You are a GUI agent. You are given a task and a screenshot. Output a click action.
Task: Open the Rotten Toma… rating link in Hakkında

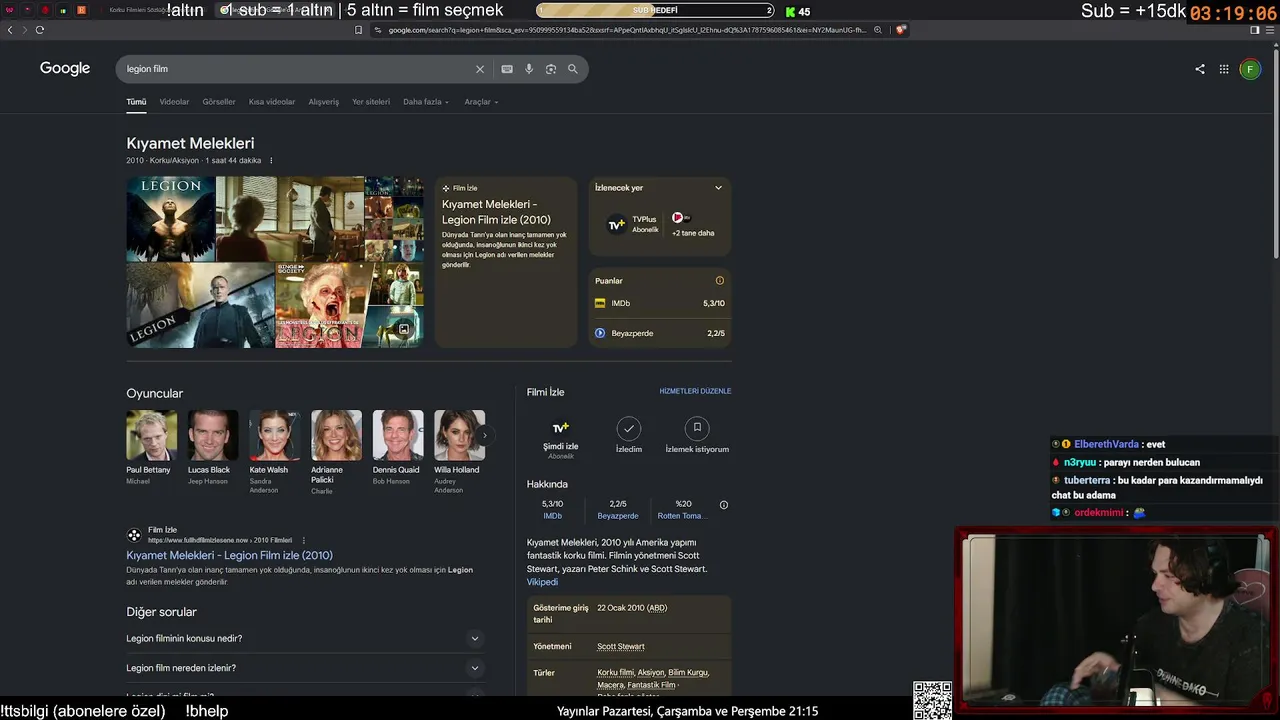coord(683,516)
